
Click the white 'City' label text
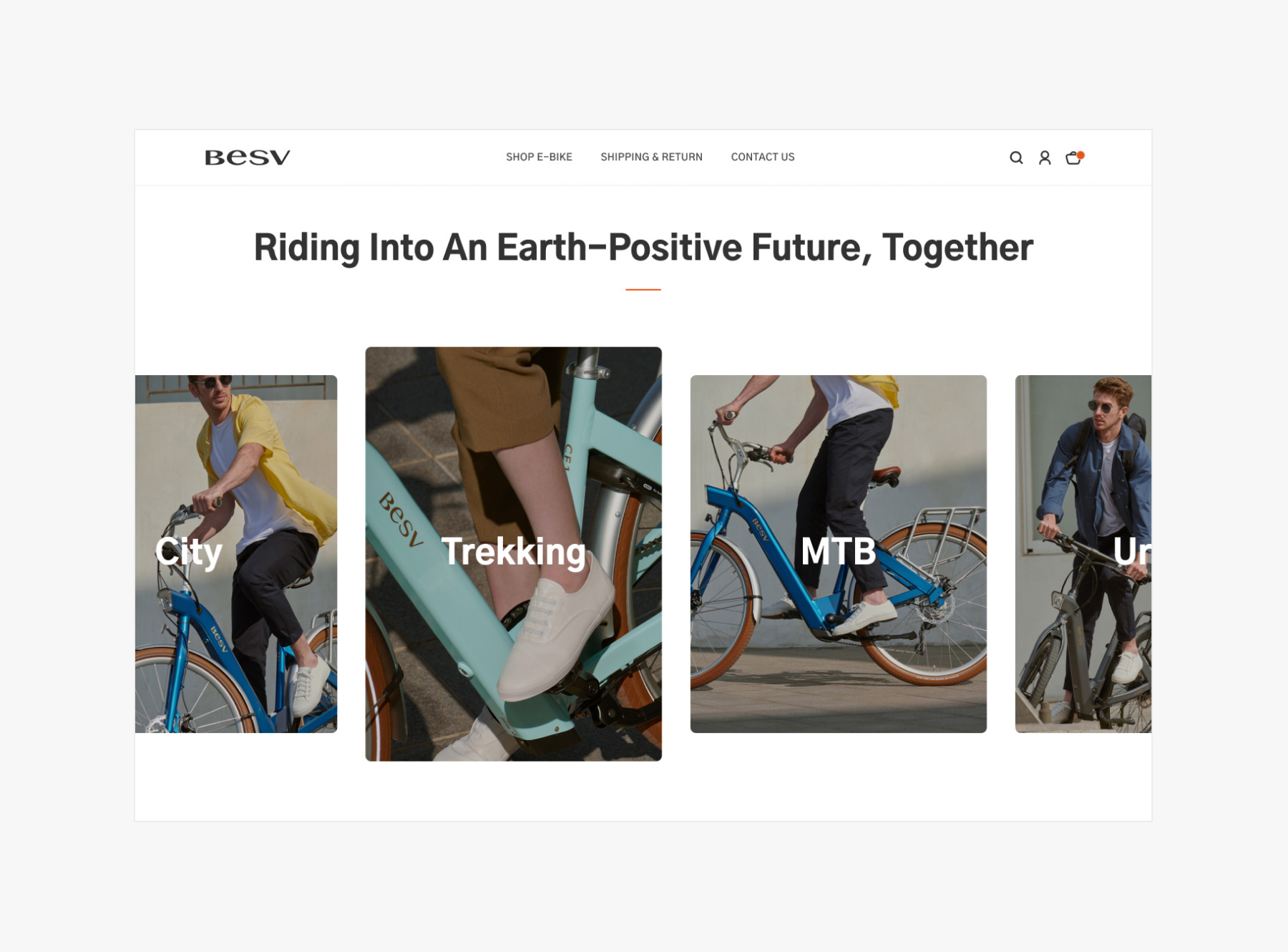pyautogui.click(x=189, y=553)
